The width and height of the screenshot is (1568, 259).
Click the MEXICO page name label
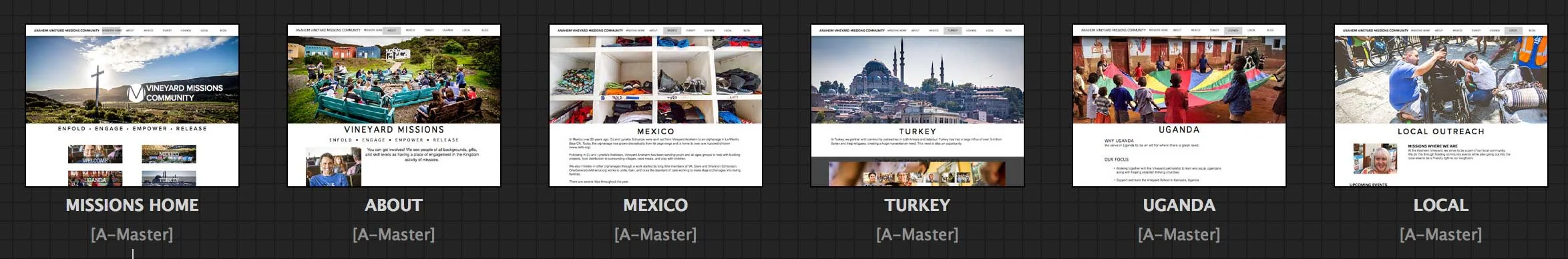656,205
